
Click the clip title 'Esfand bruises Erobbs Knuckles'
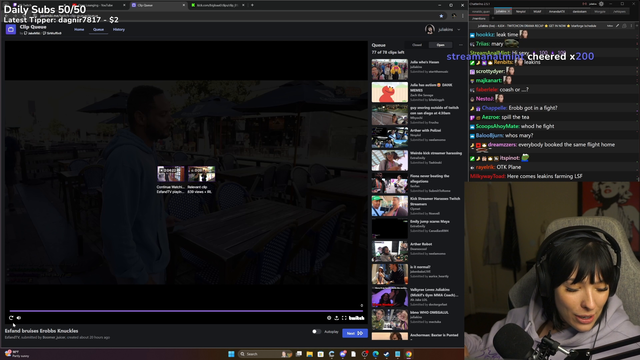coord(41,331)
